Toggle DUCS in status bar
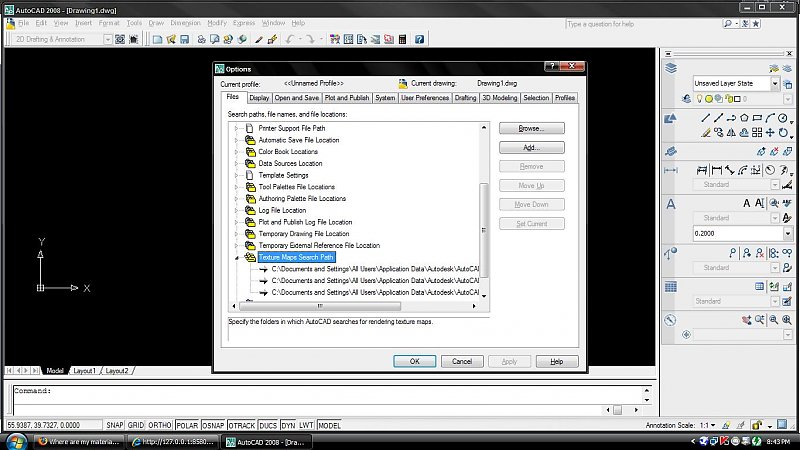 click(x=268, y=425)
